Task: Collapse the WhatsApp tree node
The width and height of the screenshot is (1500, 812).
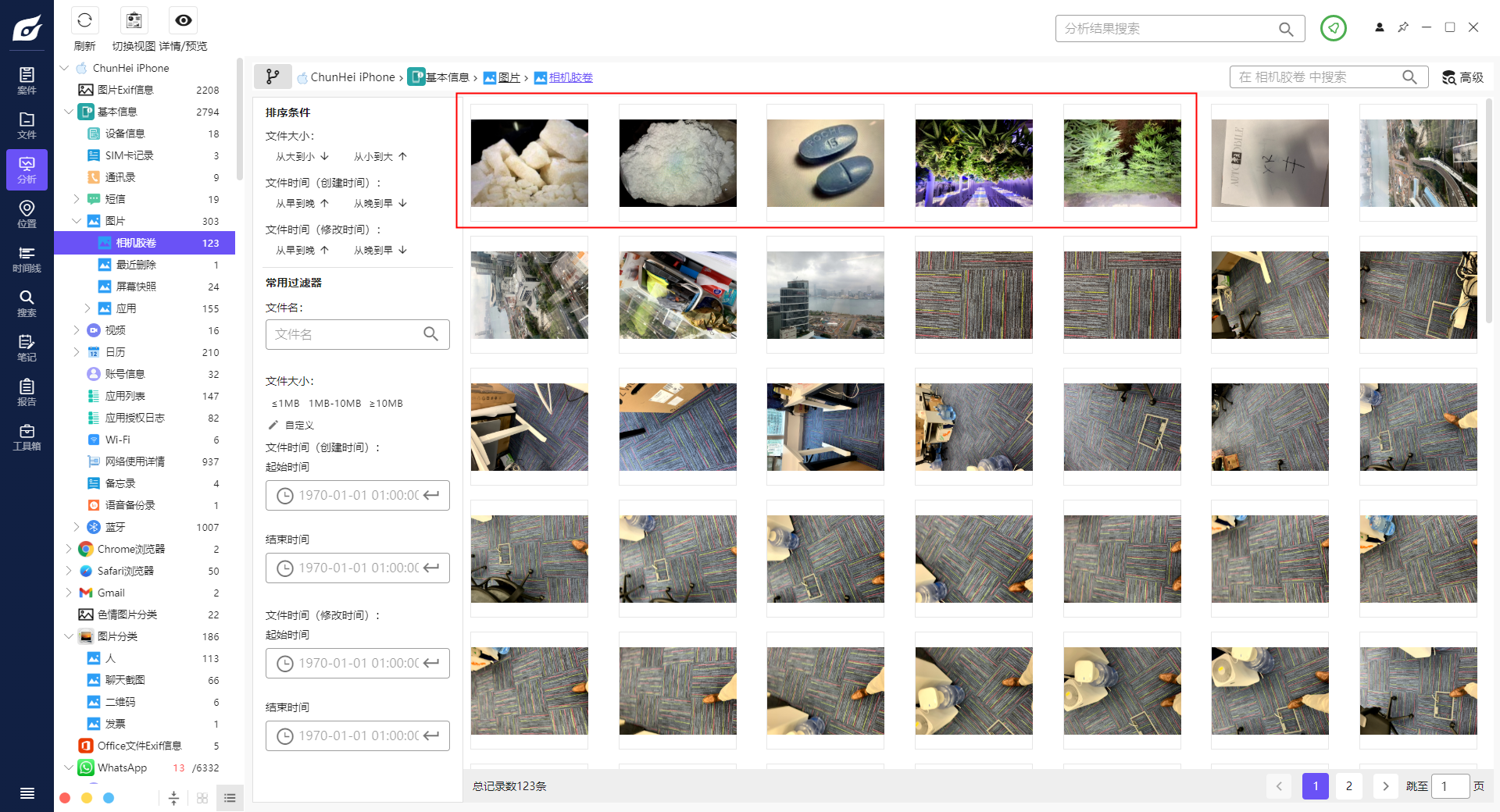Action: pos(69,767)
